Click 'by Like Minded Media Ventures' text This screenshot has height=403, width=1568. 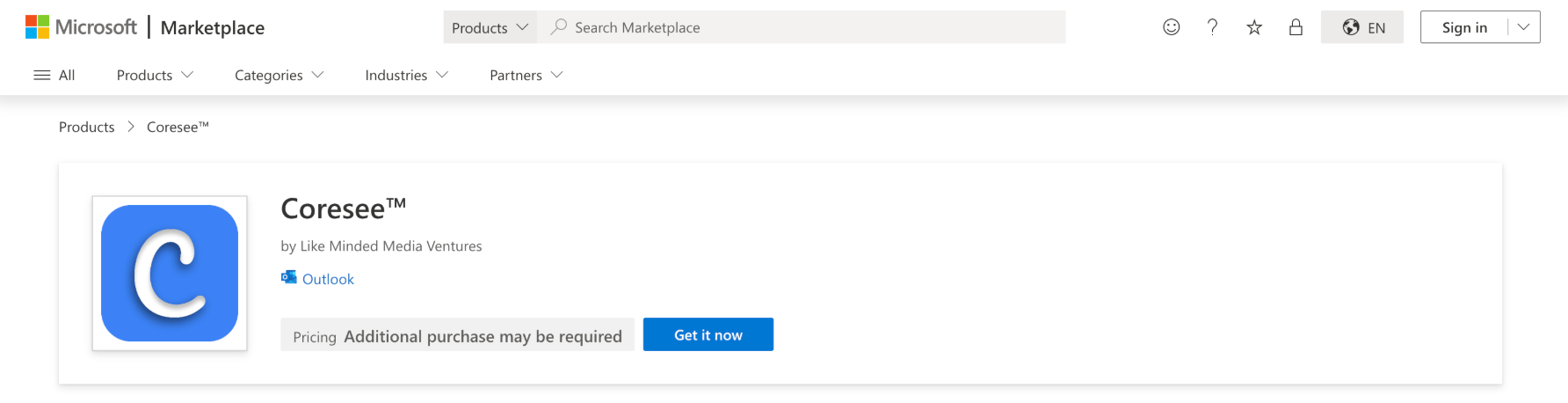click(x=381, y=246)
